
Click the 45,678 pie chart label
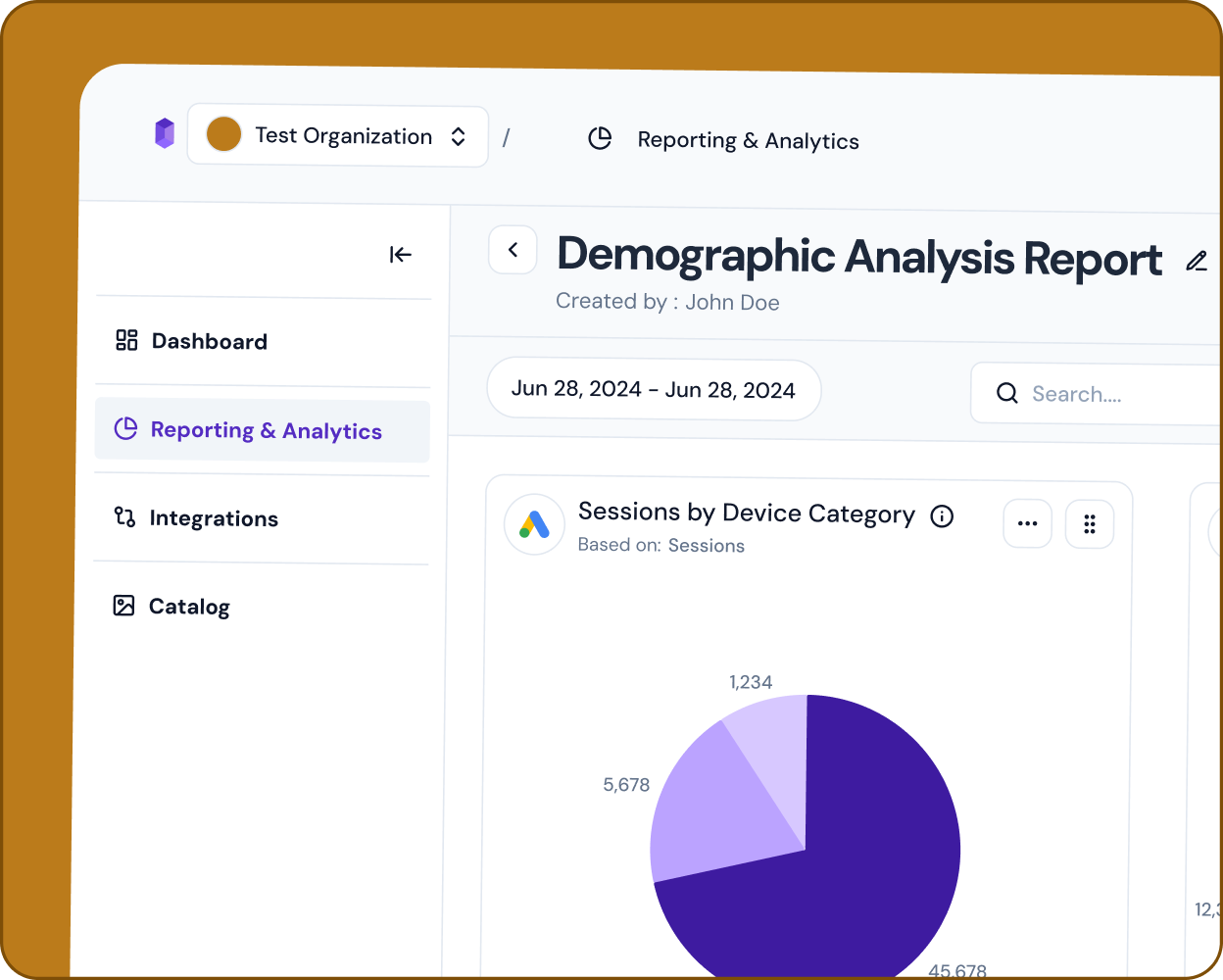click(957, 970)
